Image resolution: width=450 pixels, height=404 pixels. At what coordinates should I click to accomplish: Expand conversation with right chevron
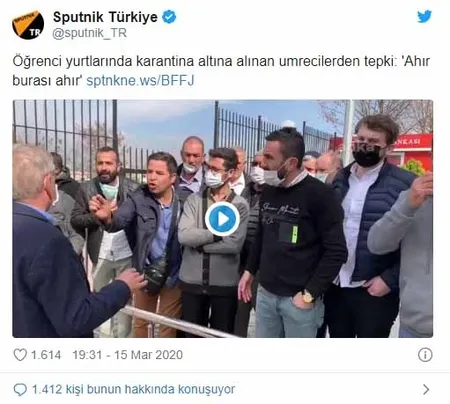click(426, 389)
